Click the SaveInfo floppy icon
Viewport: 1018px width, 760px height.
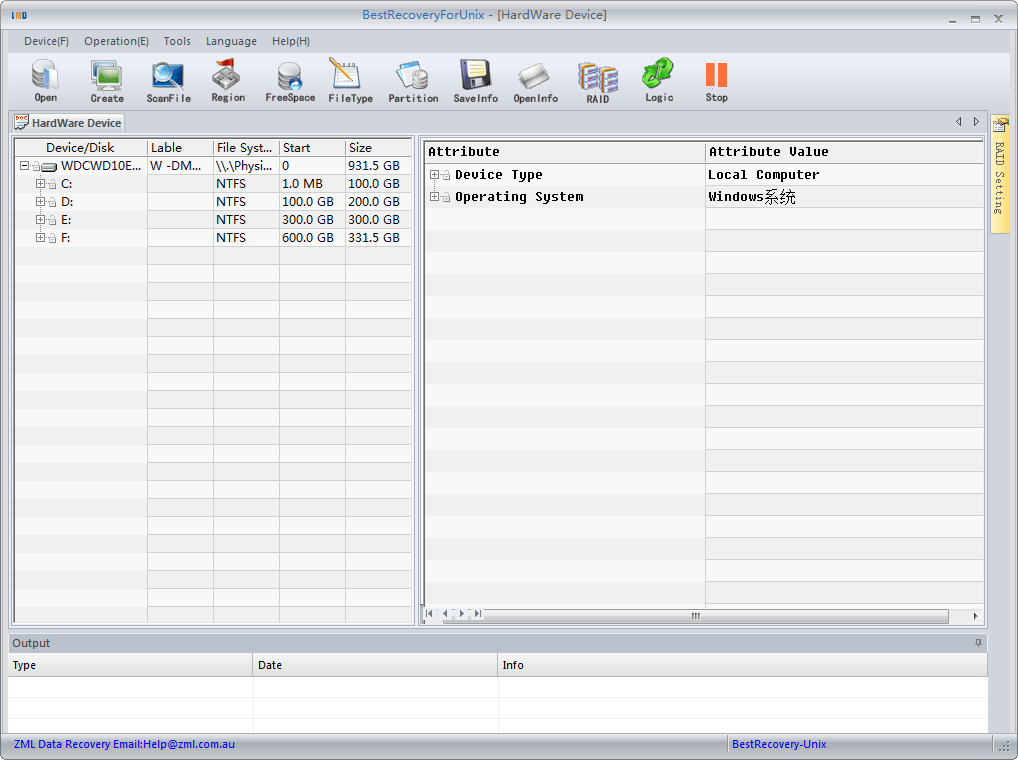click(475, 77)
